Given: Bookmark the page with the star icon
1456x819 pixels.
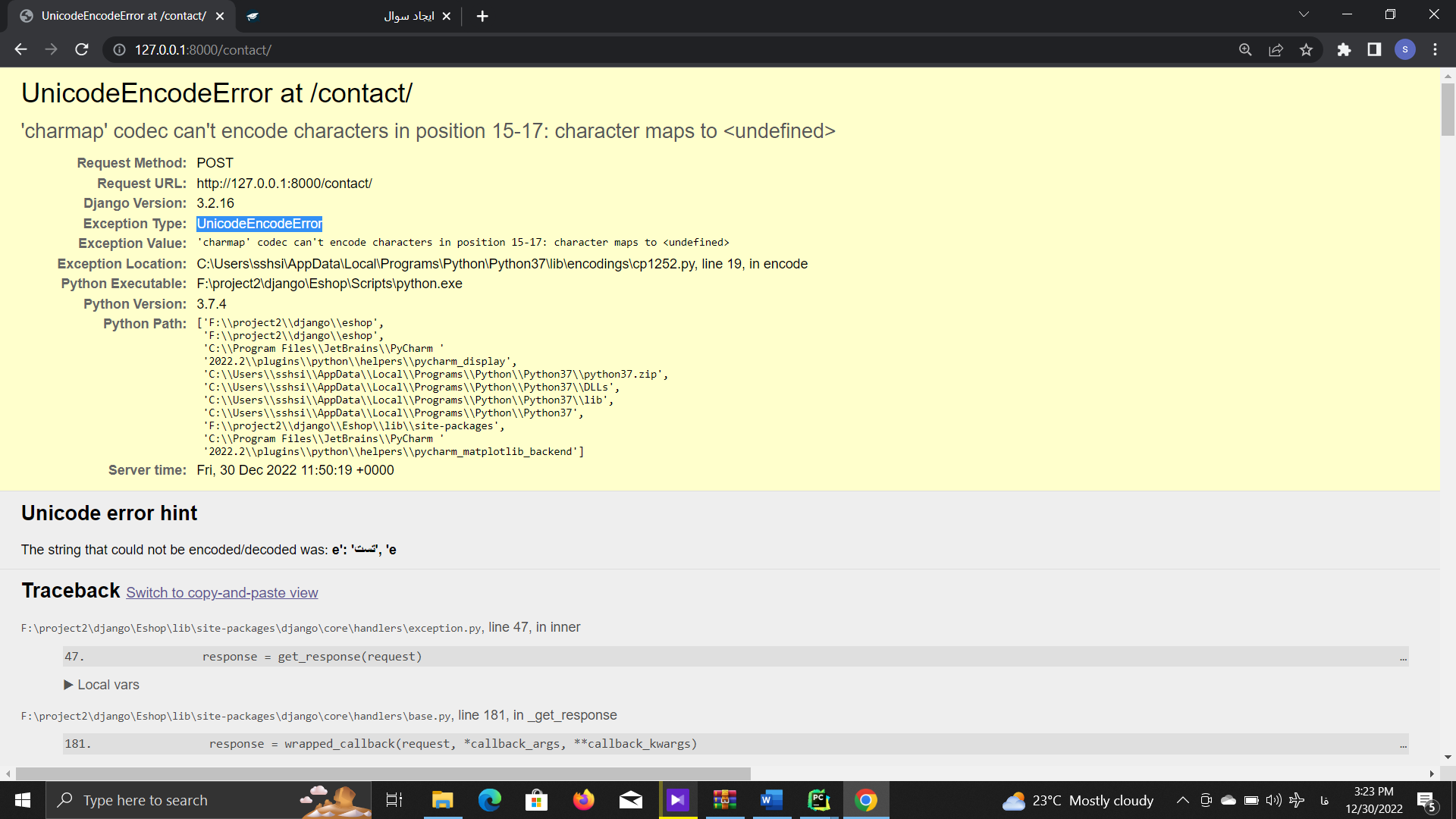Looking at the screenshot, I should pyautogui.click(x=1307, y=49).
